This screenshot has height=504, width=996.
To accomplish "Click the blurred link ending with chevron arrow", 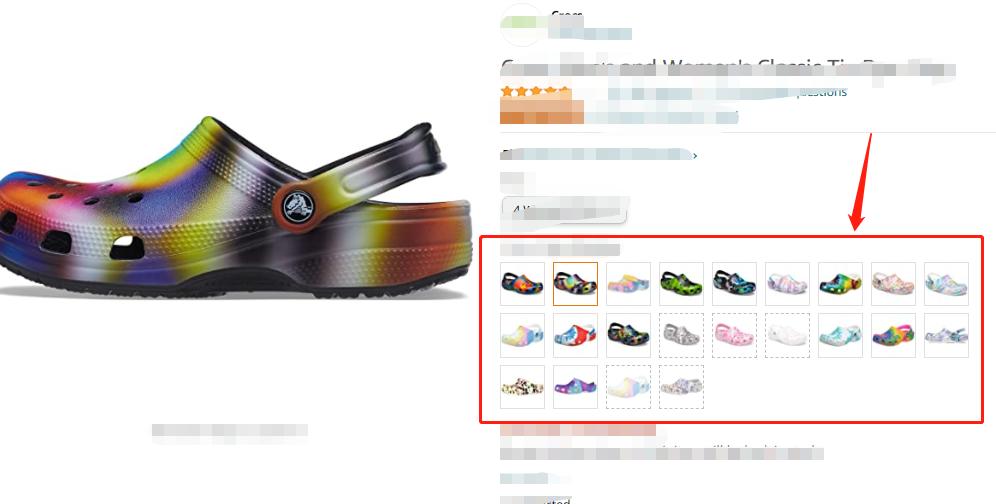I will tap(599, 154).
